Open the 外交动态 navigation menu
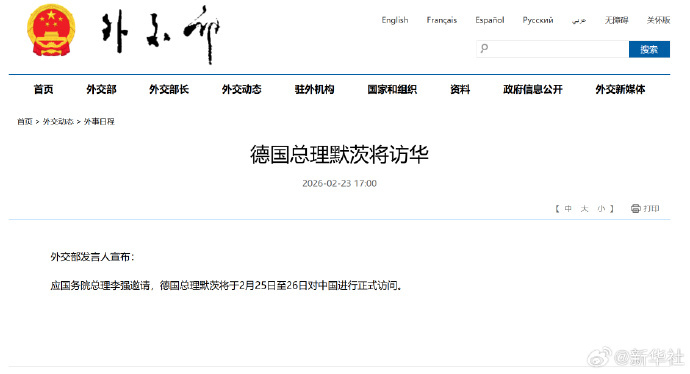 point(242,89)
